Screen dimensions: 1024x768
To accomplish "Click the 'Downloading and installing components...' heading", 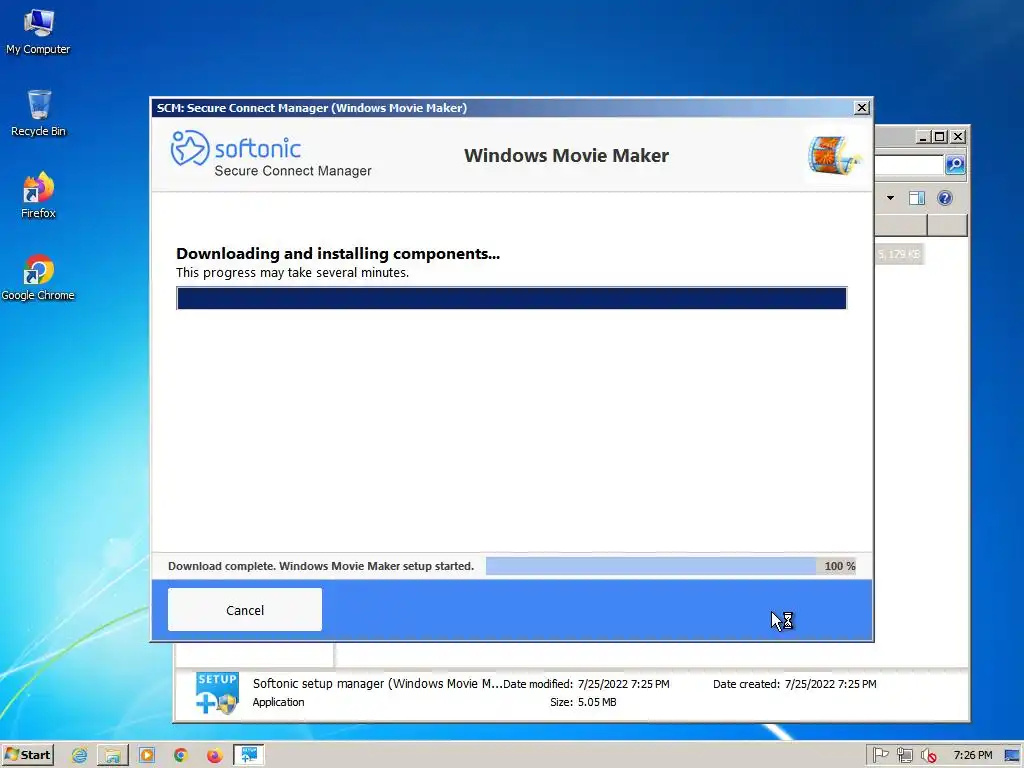I will click(x=338, y=253).
